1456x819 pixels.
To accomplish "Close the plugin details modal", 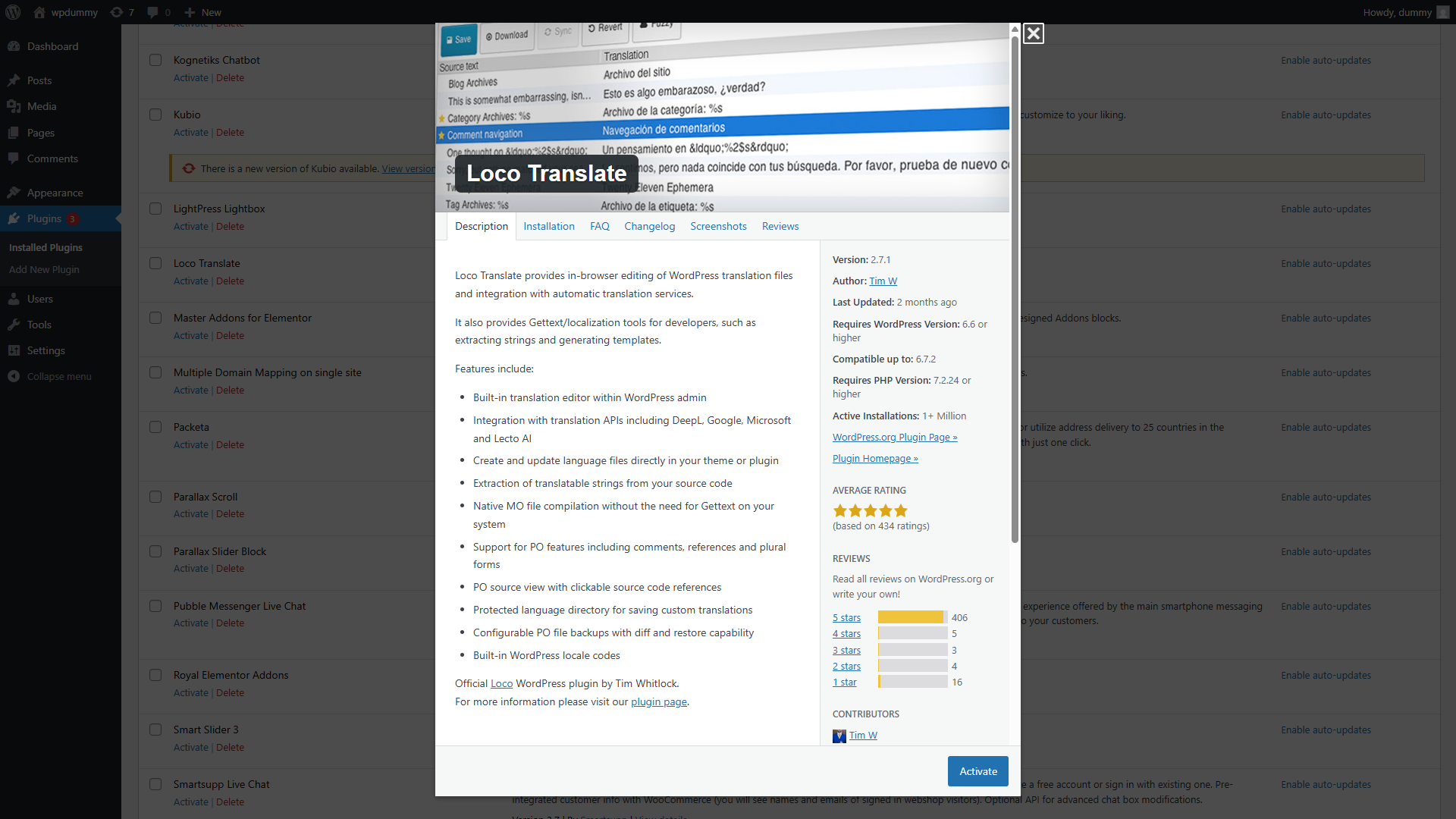I will pyautogui.click(x=1033, y=33).
